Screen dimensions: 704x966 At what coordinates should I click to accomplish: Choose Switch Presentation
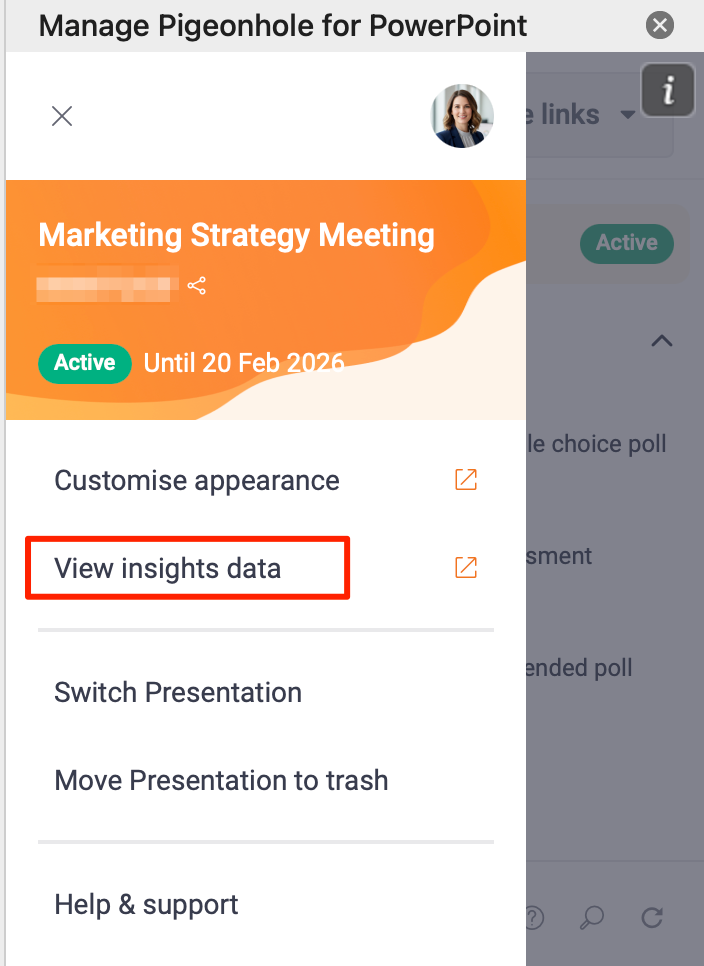pos(178,692)
